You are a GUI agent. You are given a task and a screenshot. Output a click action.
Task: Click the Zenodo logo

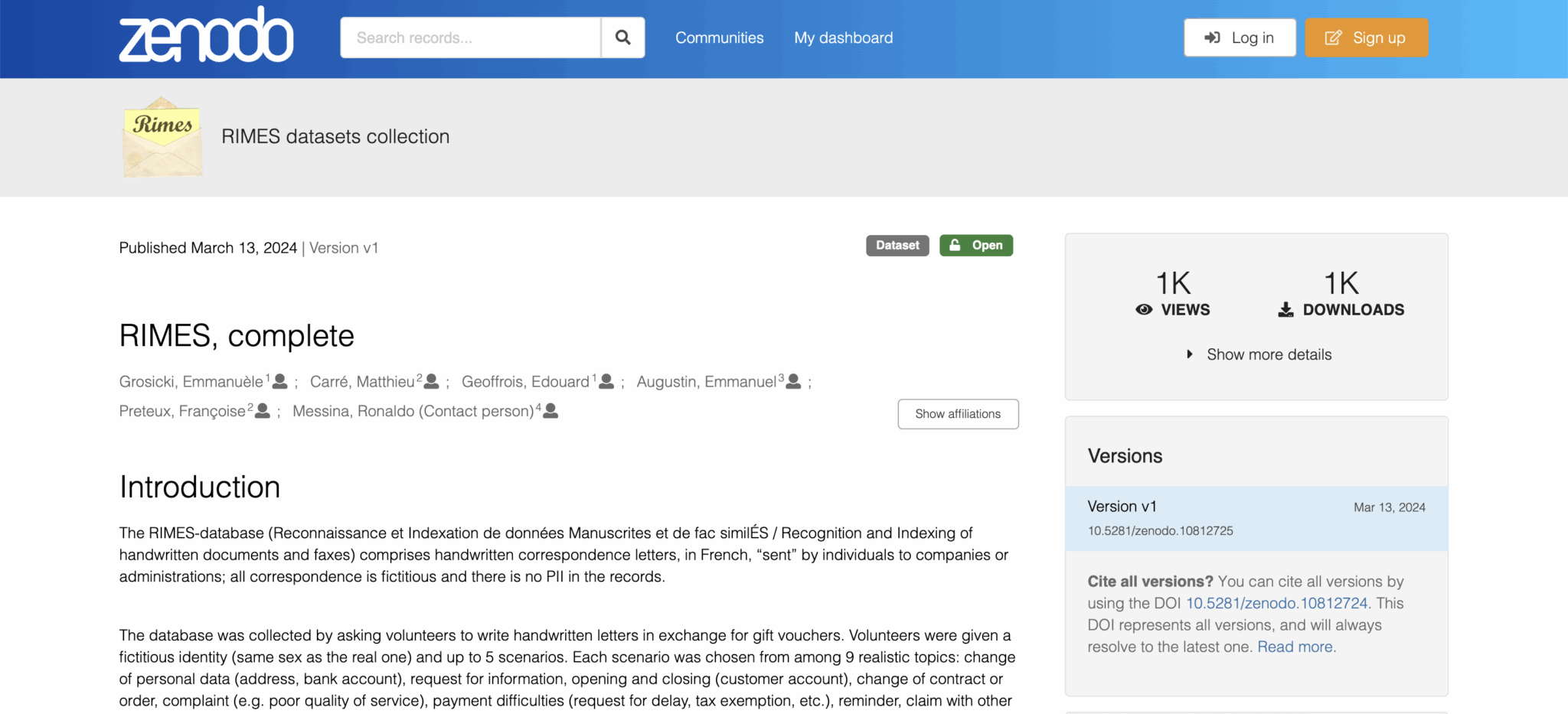coord(206,37)
